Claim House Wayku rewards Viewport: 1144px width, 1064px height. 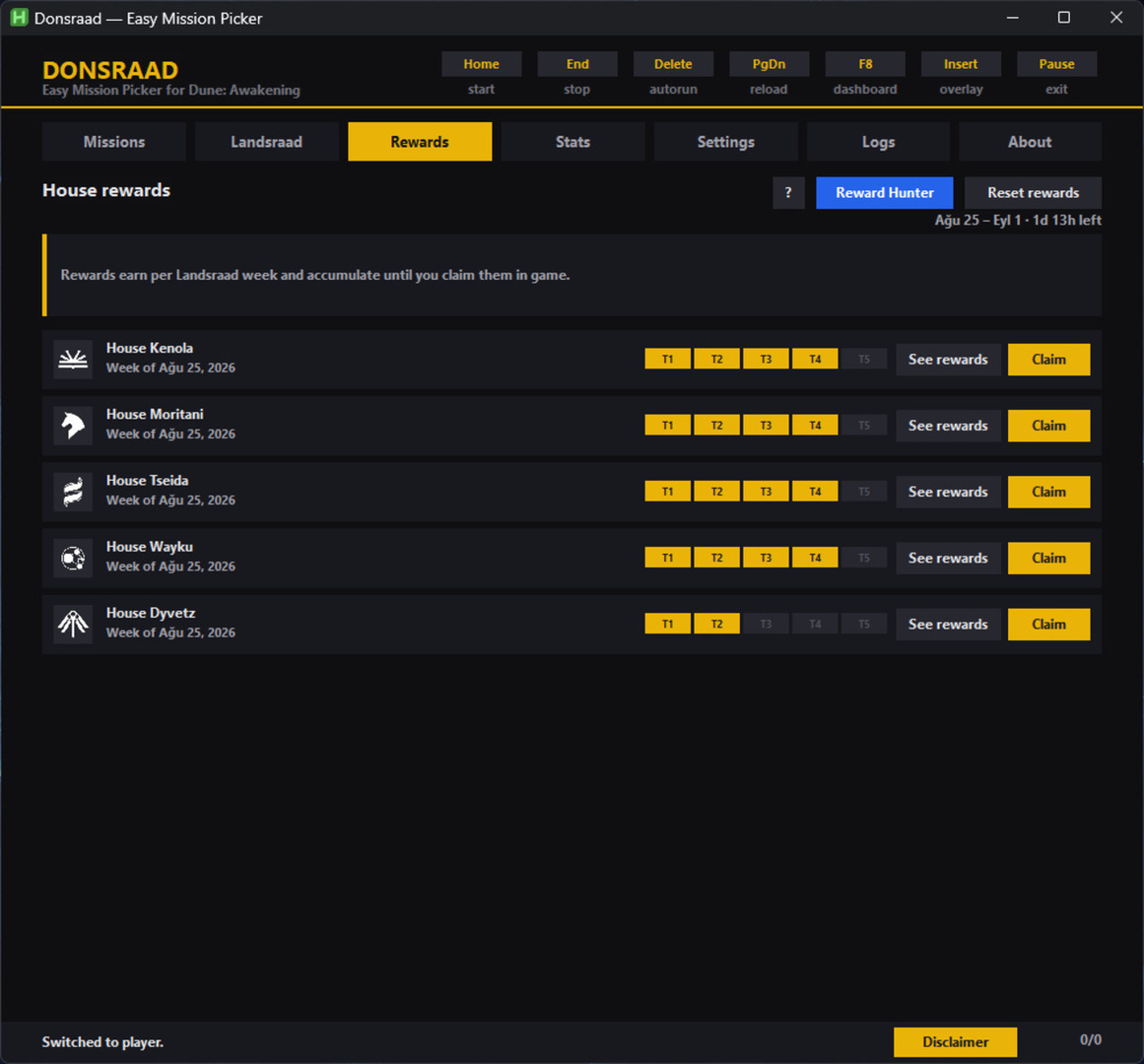click(x=1049, y=558)
